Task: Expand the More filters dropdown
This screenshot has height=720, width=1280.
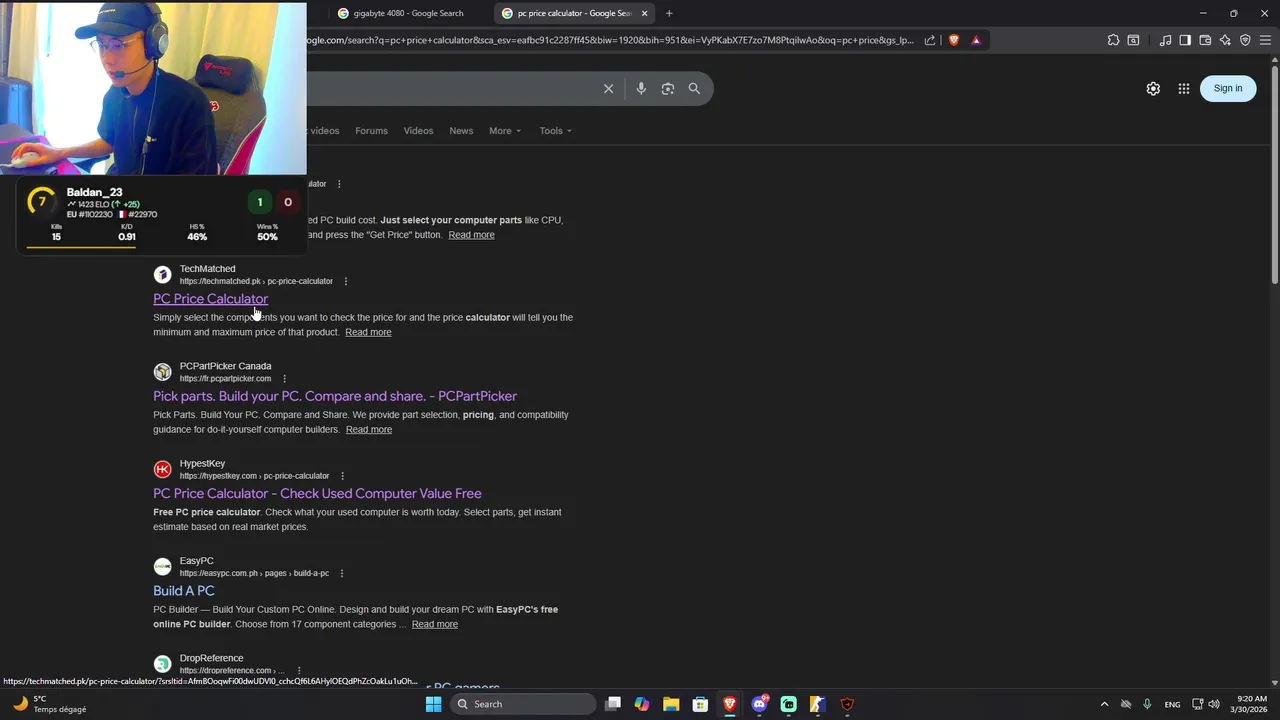Action: [505, 131]
